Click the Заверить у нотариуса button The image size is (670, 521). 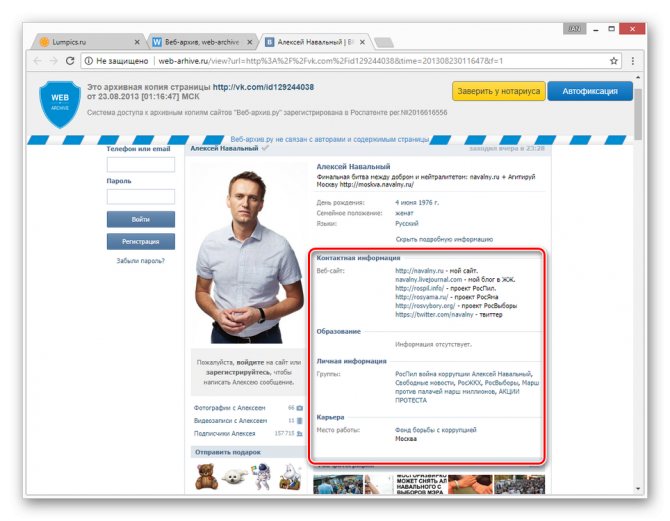[499, 91]
